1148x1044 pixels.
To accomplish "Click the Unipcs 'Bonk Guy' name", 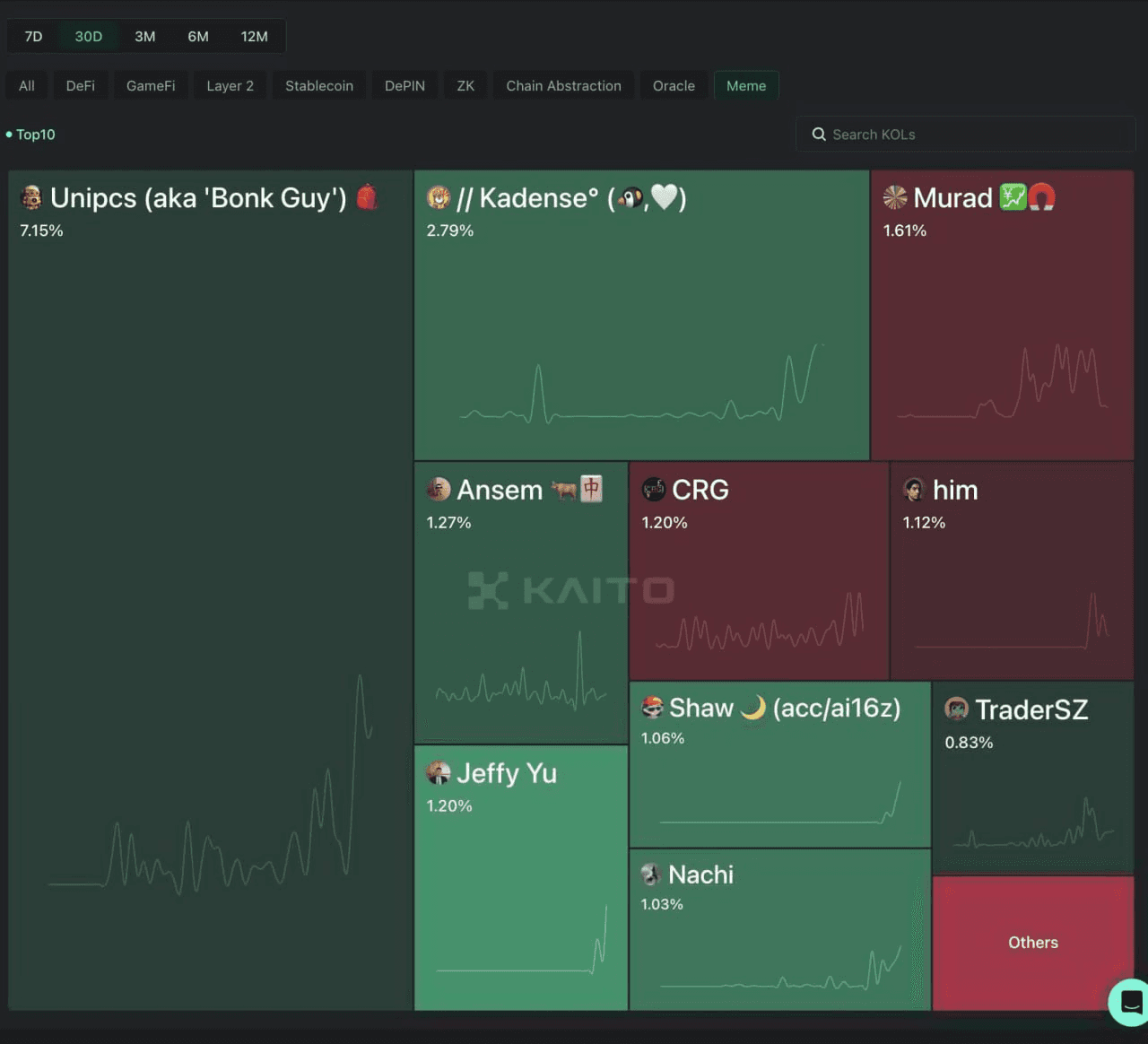I will (198, 198).
